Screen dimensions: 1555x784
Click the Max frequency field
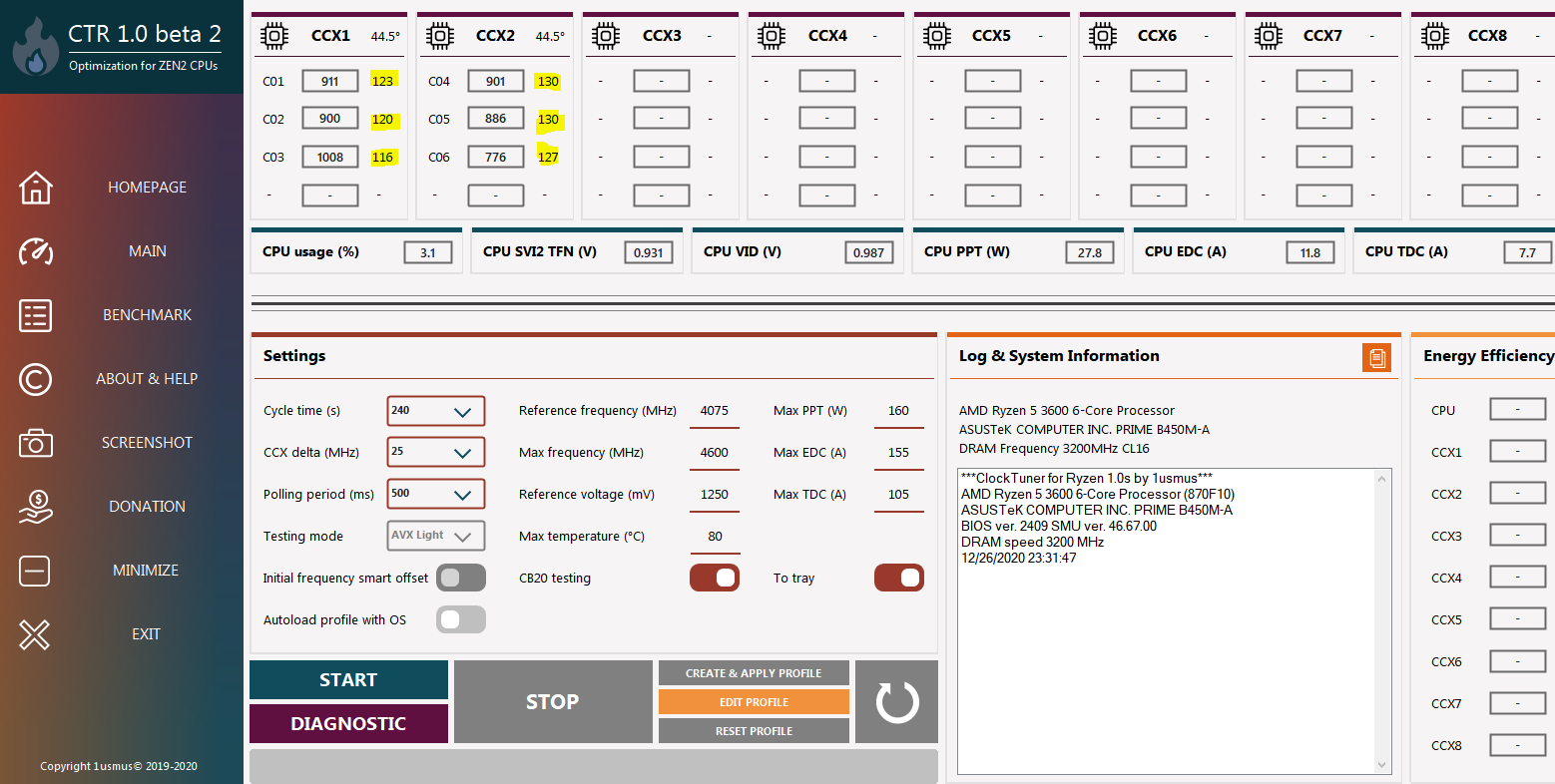pos(715,453)
